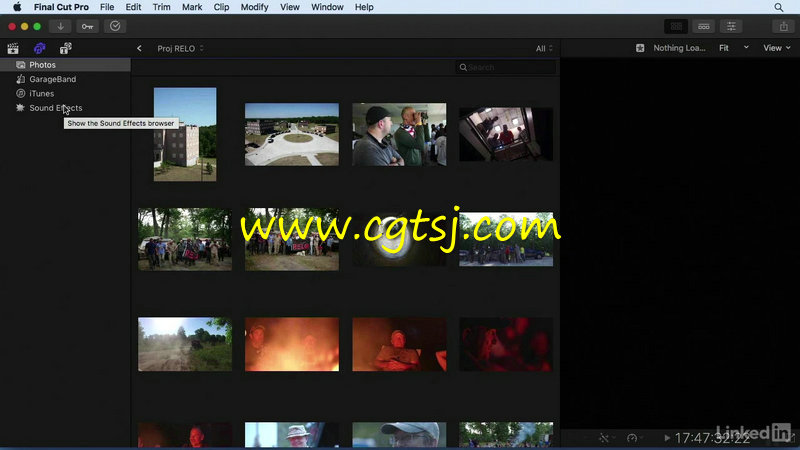The image size is (800, 450).
Task: Select the bright campfire faces photo
Action: coord(292,344)
